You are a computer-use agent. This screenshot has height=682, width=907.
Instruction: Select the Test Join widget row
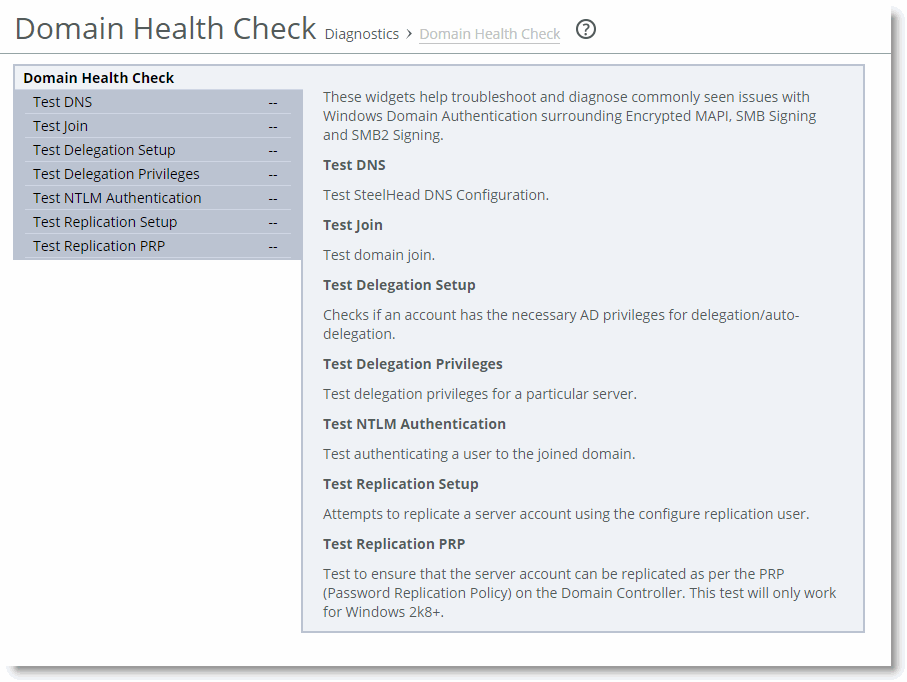[157, 126]
